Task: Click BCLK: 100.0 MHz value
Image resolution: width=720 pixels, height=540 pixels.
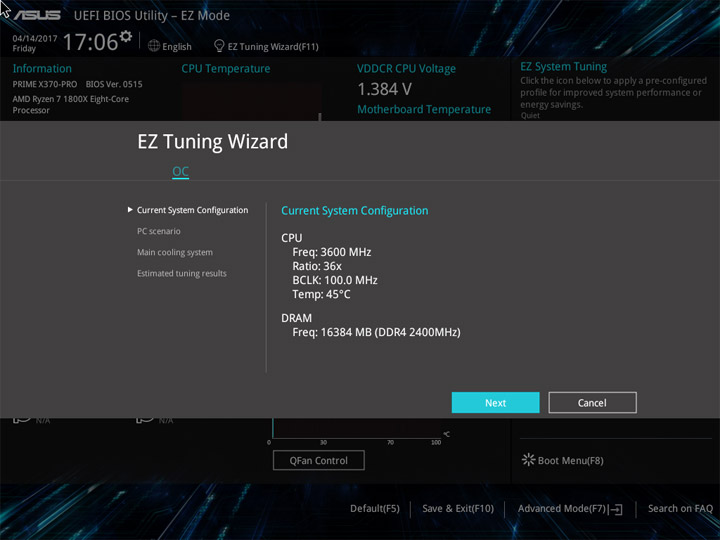Action: pos(335,280)
